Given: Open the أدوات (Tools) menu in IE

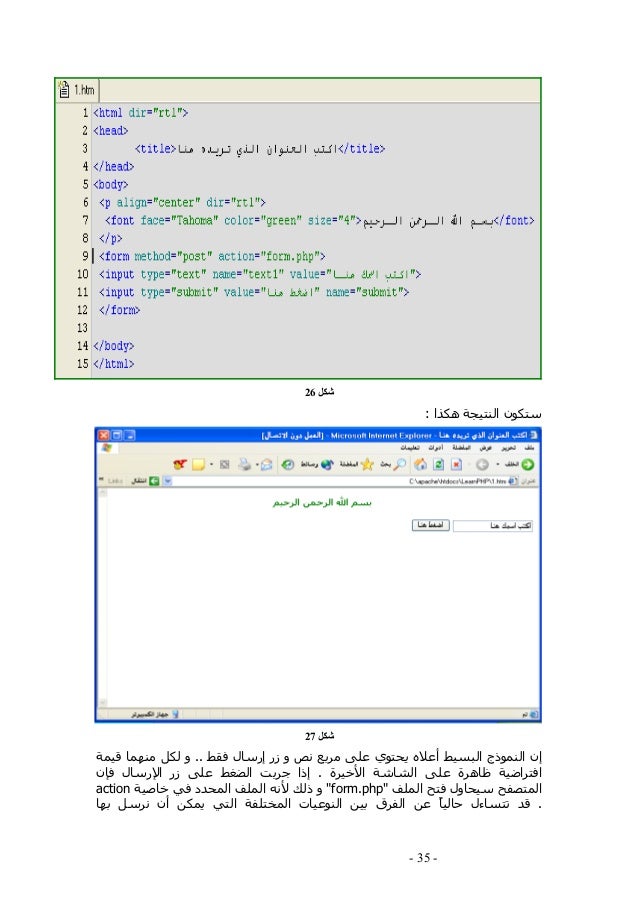Looking at the screenshot, I should [x=436, y=447].
